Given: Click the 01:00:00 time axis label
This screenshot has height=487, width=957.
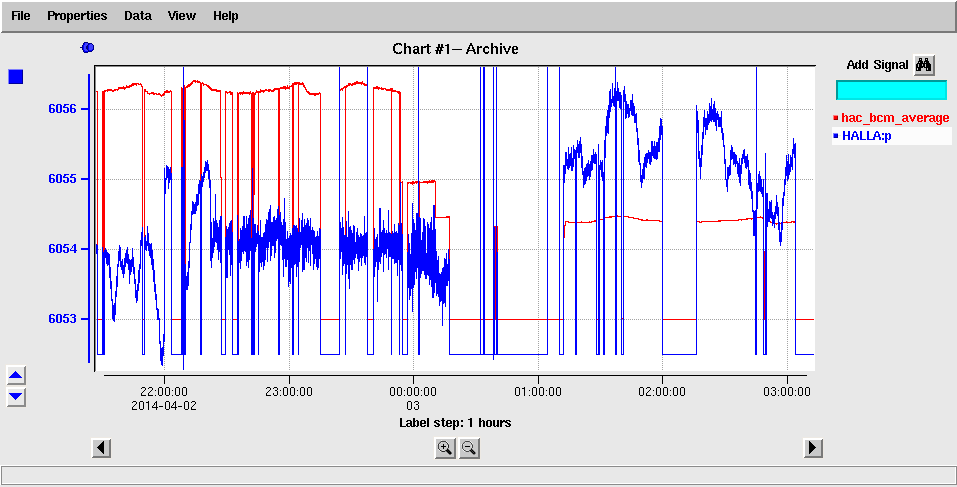Looking at the screenshot, I should pos(538,392).
